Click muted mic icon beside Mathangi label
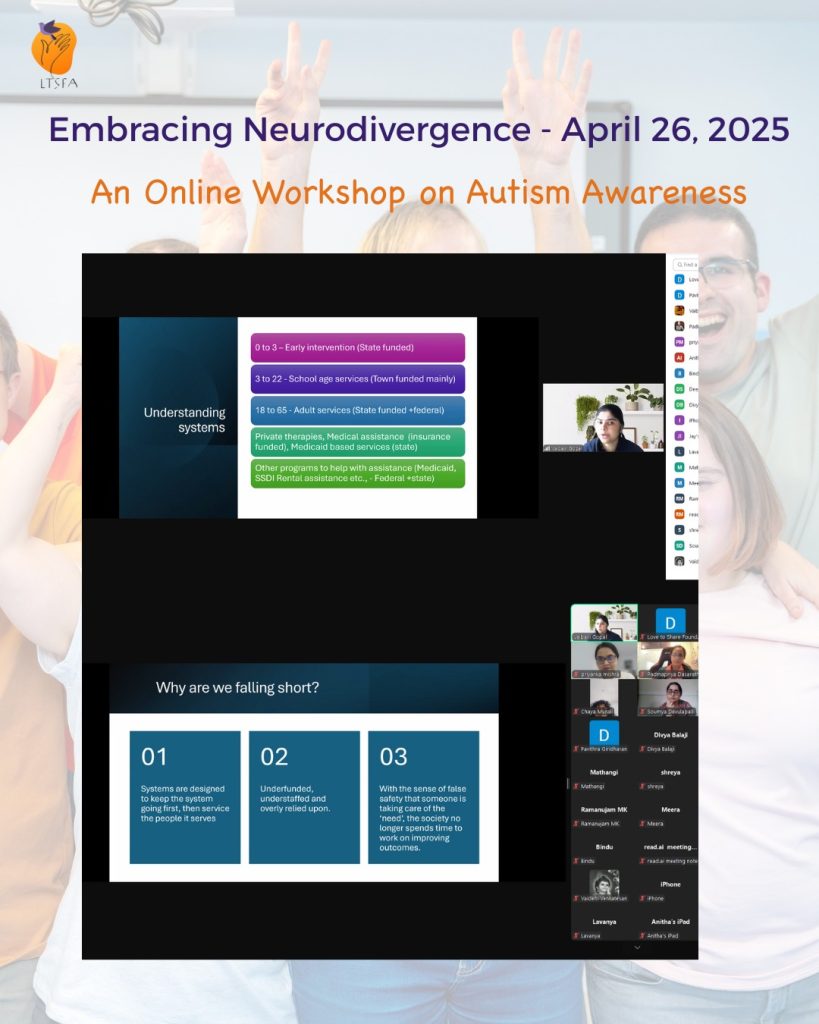819x1024 pixels. click(577, 786)
